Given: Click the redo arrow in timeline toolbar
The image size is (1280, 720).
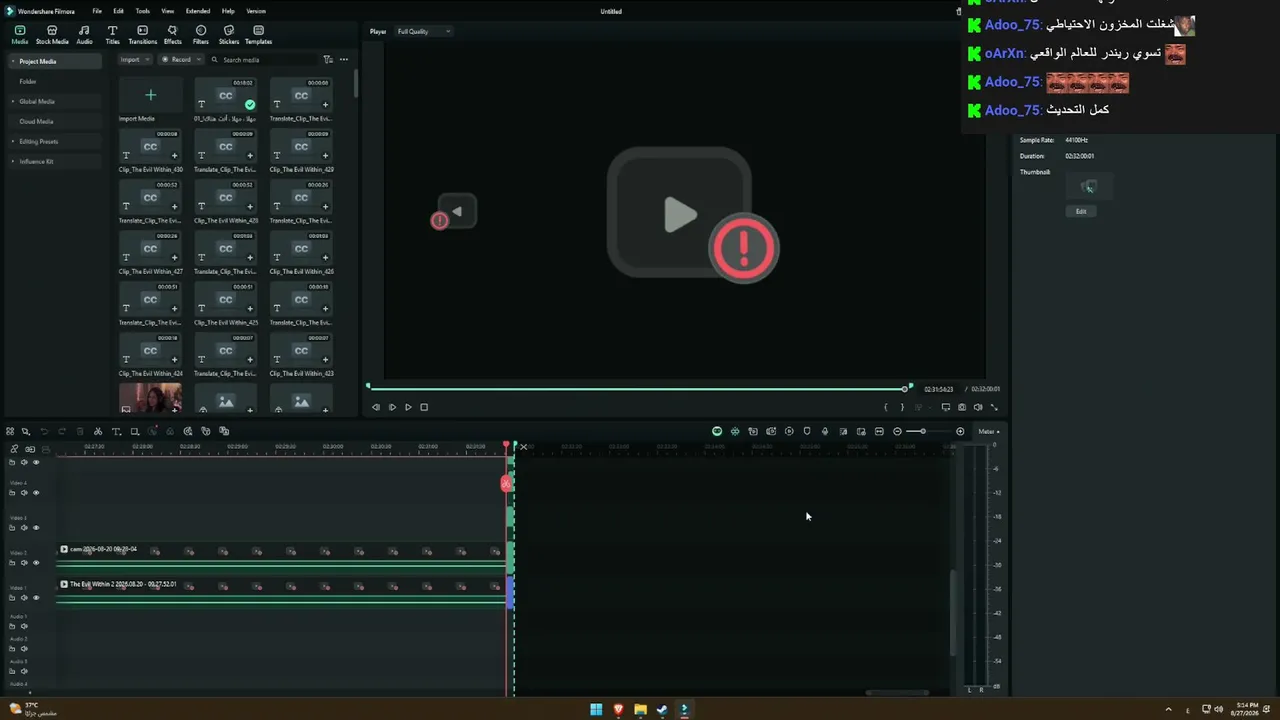Looking at the screenshot, I should point(62,432).
